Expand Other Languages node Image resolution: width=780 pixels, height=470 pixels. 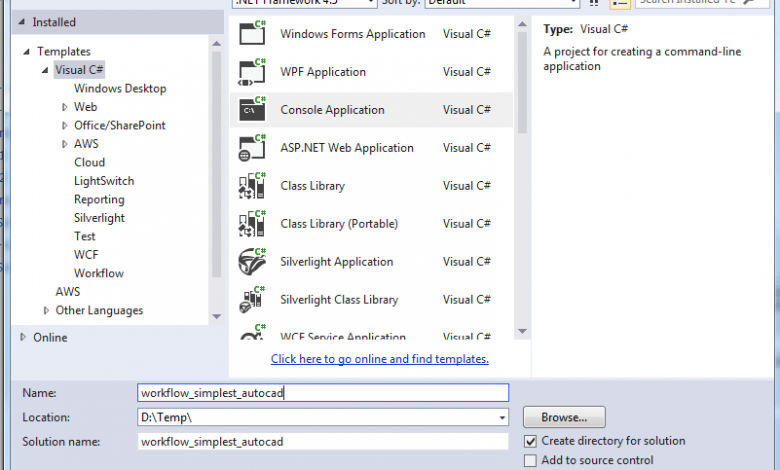tap(46, 310)
